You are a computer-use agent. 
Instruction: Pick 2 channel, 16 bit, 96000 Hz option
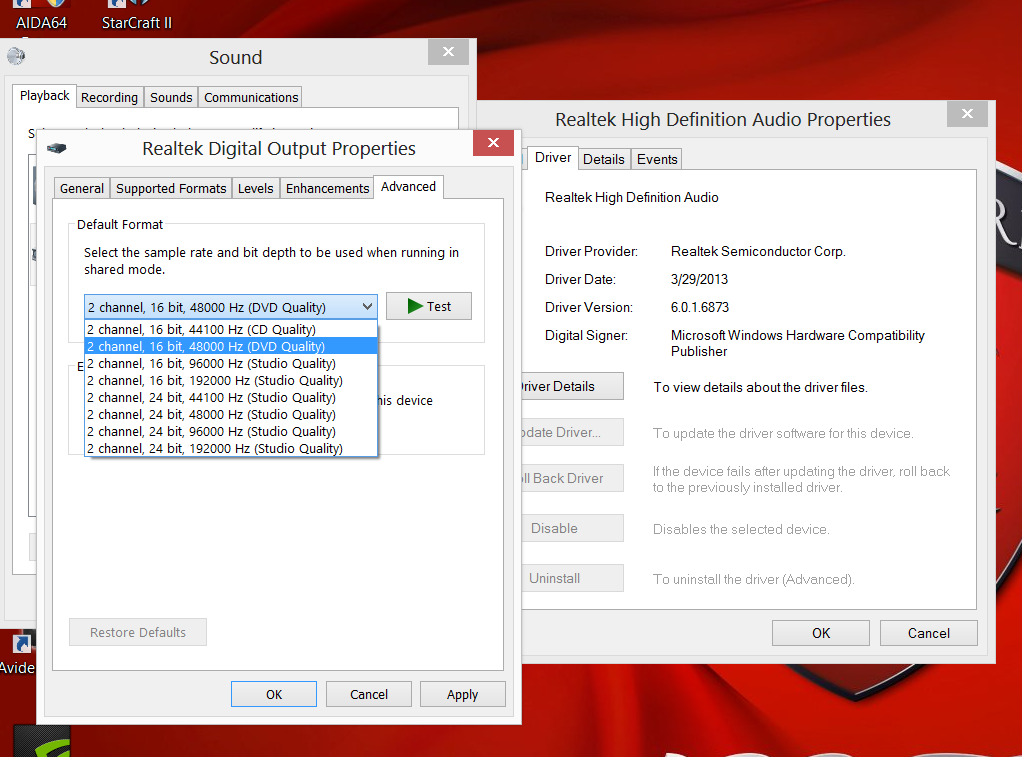pyautogui.click(x=231, y=363)
